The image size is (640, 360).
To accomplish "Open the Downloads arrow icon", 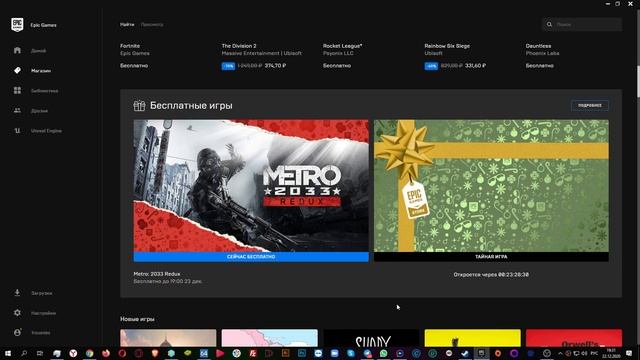I will pos(17,293).
